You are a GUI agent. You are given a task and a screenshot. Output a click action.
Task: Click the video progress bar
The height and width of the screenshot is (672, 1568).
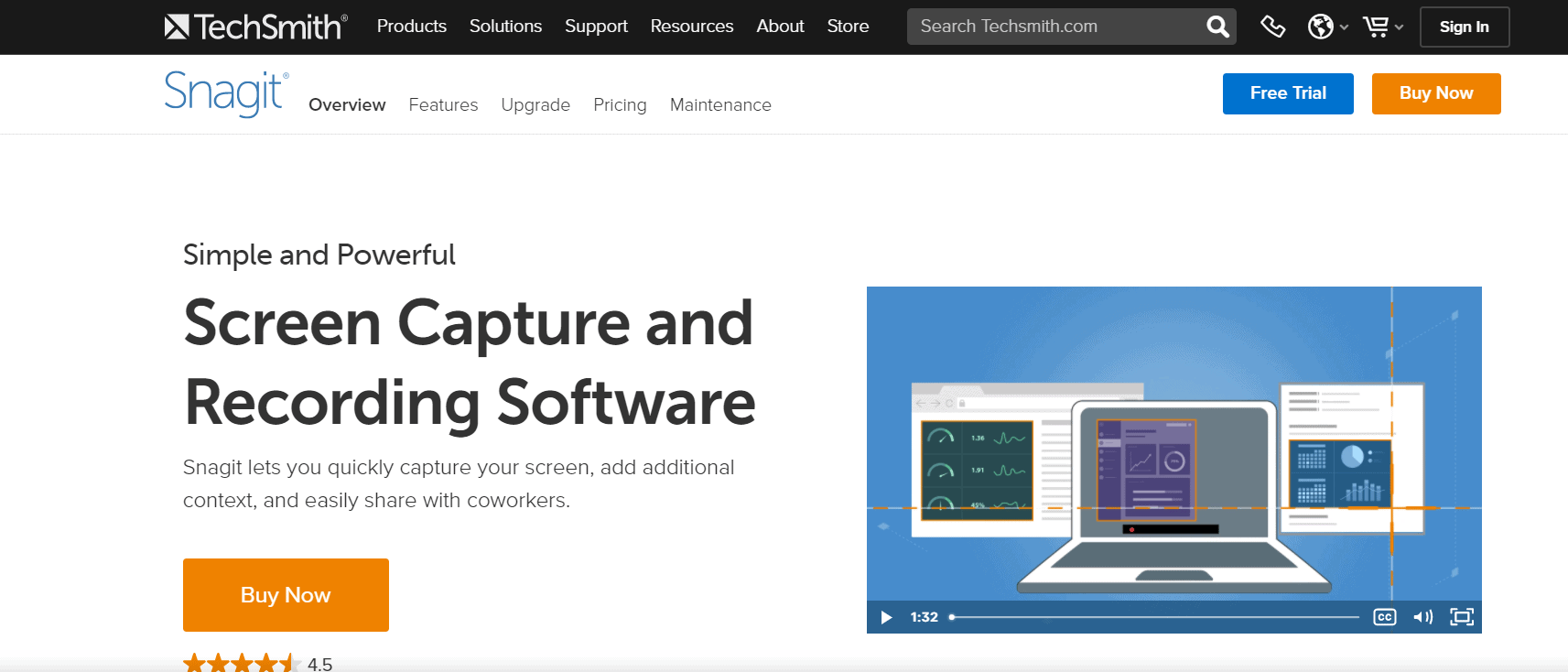tap(1153, 617)
